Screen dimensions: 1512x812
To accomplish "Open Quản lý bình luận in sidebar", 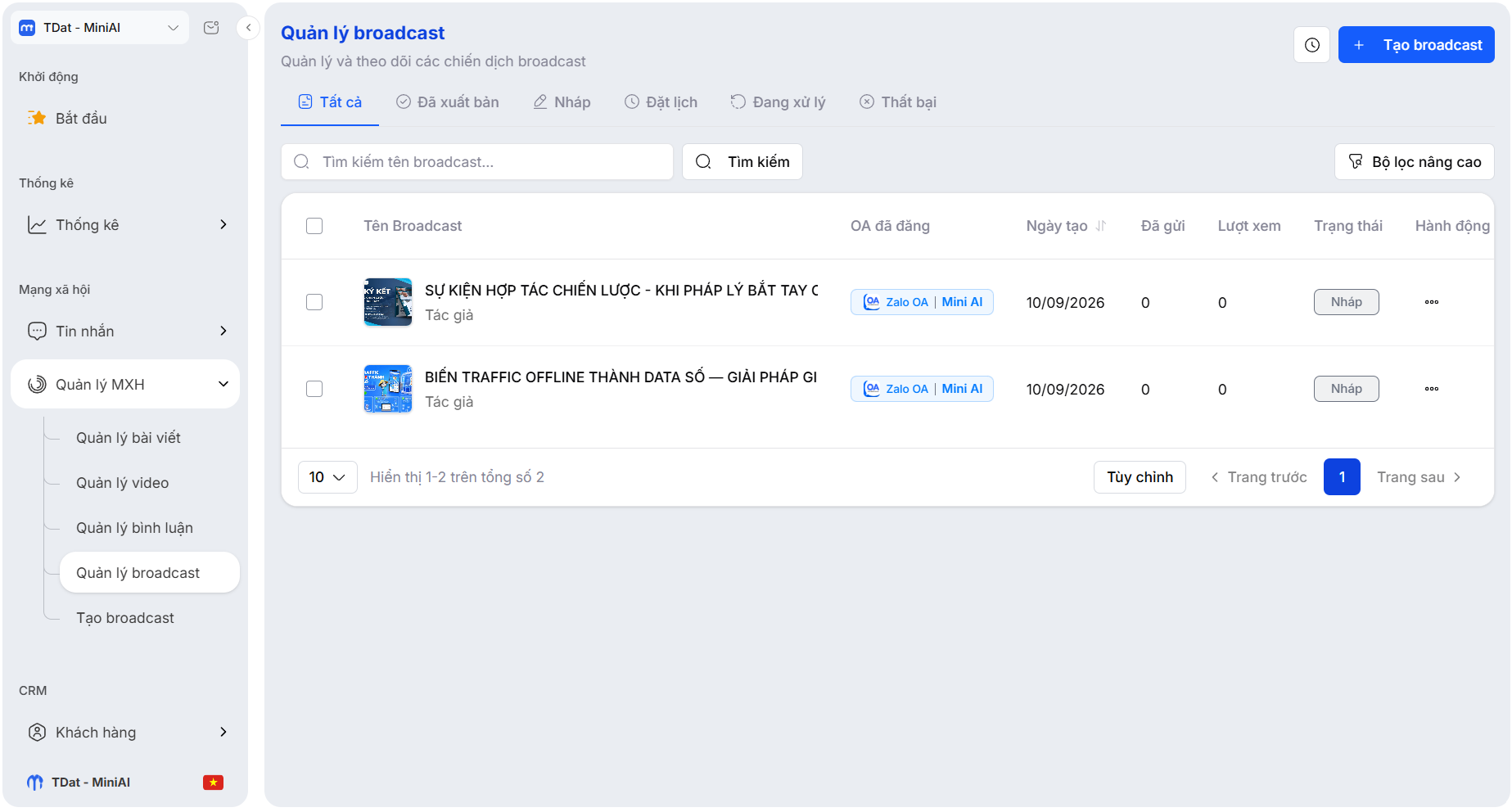I will click(134, 528).
